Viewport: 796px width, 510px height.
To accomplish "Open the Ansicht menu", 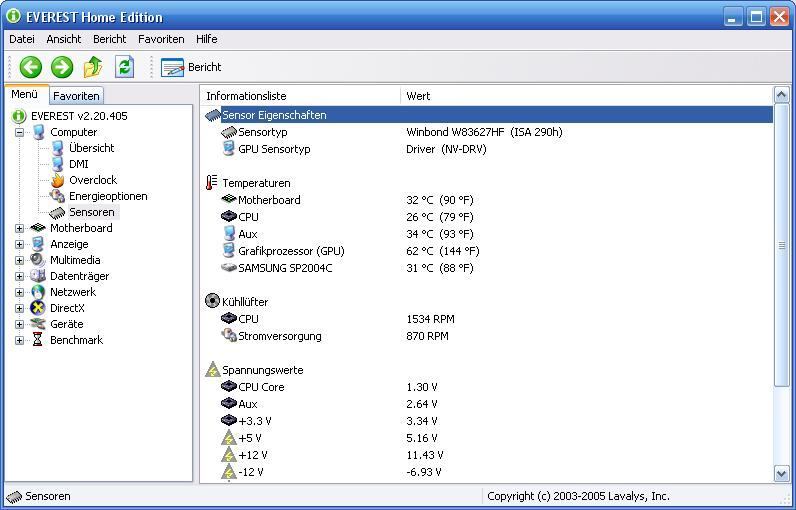I will [x=63, y=39].
